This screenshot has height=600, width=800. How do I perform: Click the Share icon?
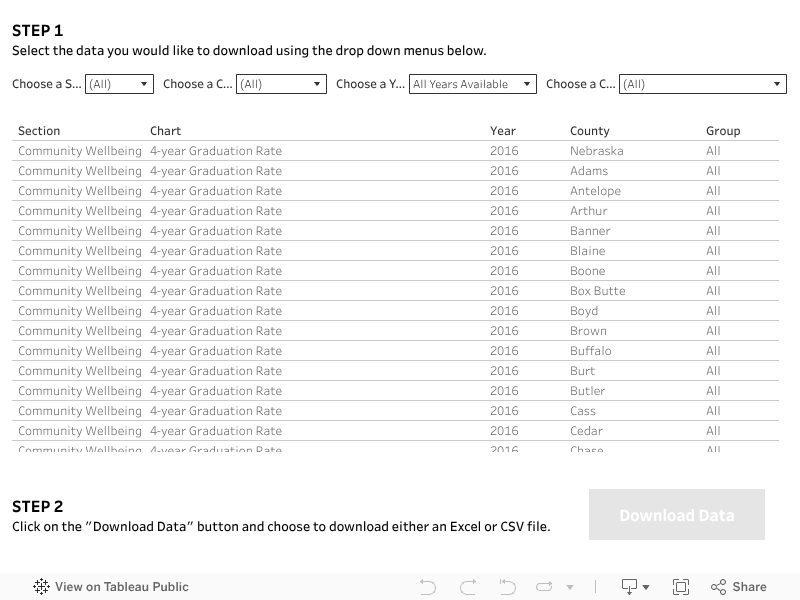pyautogui.click(x=738, y=587)
